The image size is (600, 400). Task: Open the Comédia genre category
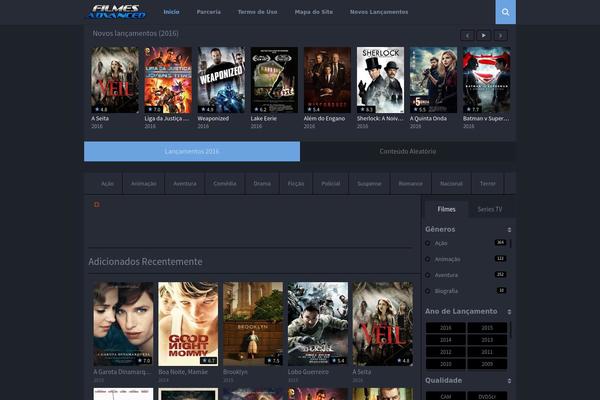pyautogui.click(x=225, y=184)
